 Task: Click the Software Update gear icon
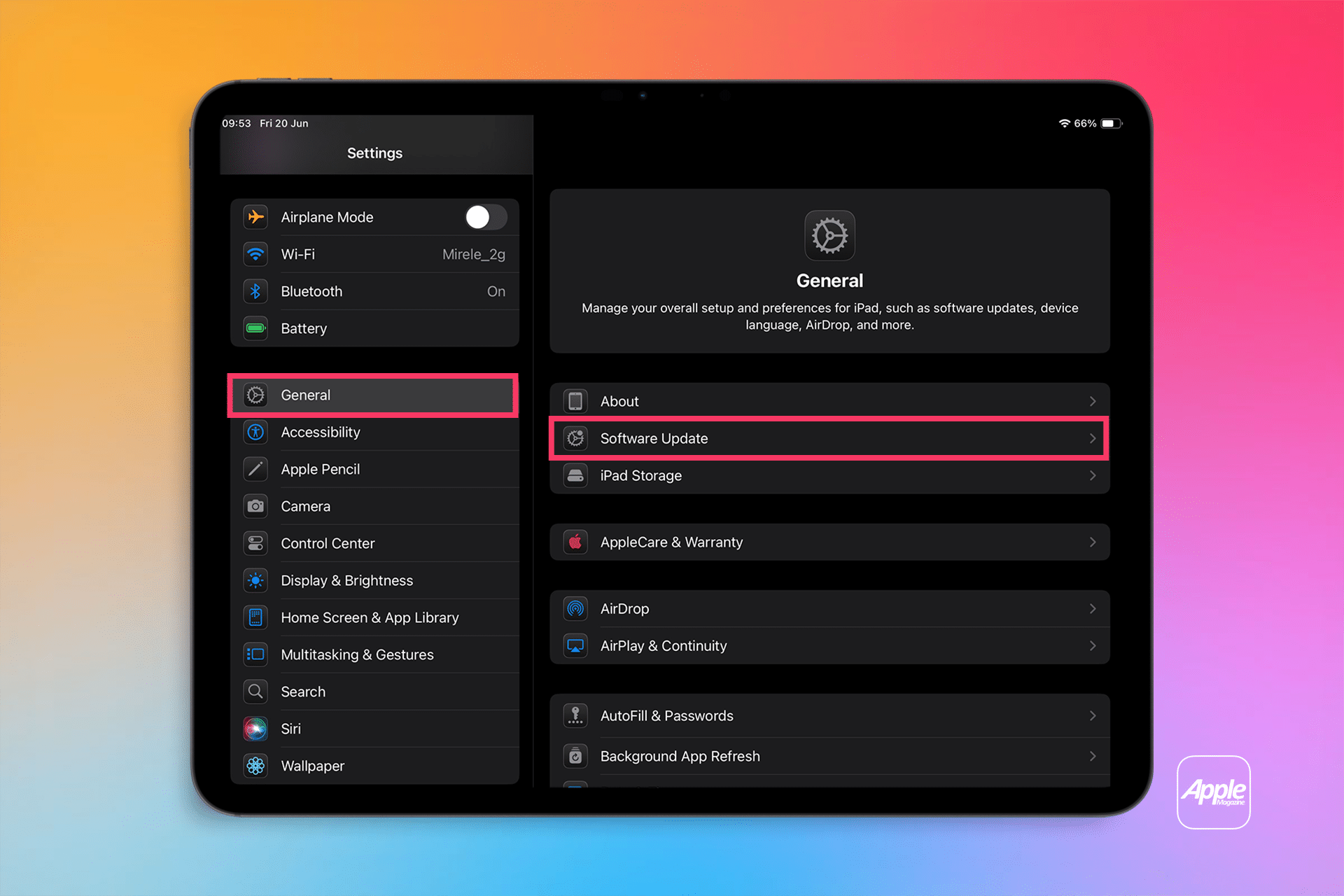pyautogui.click(x=575, y=438)
